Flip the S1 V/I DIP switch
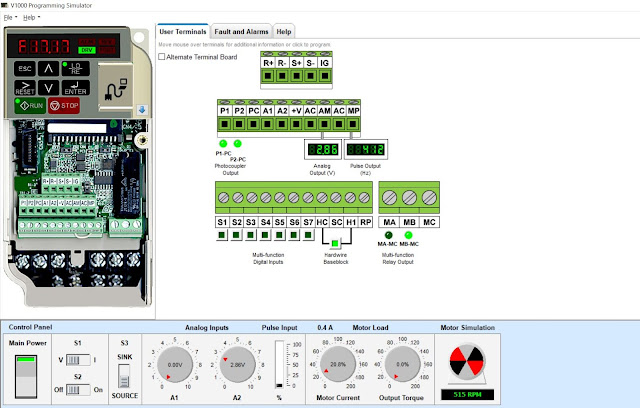Screen dimensions: 640x408 (x=78, y=360)
